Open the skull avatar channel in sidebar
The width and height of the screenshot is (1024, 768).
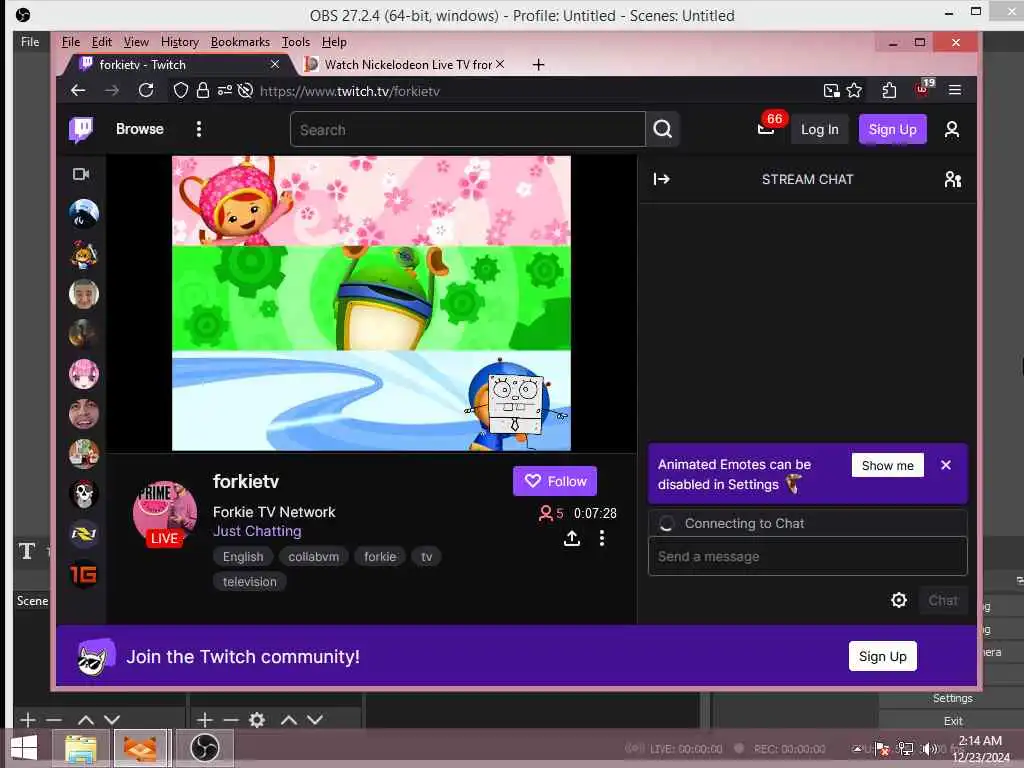click(84, 494)
